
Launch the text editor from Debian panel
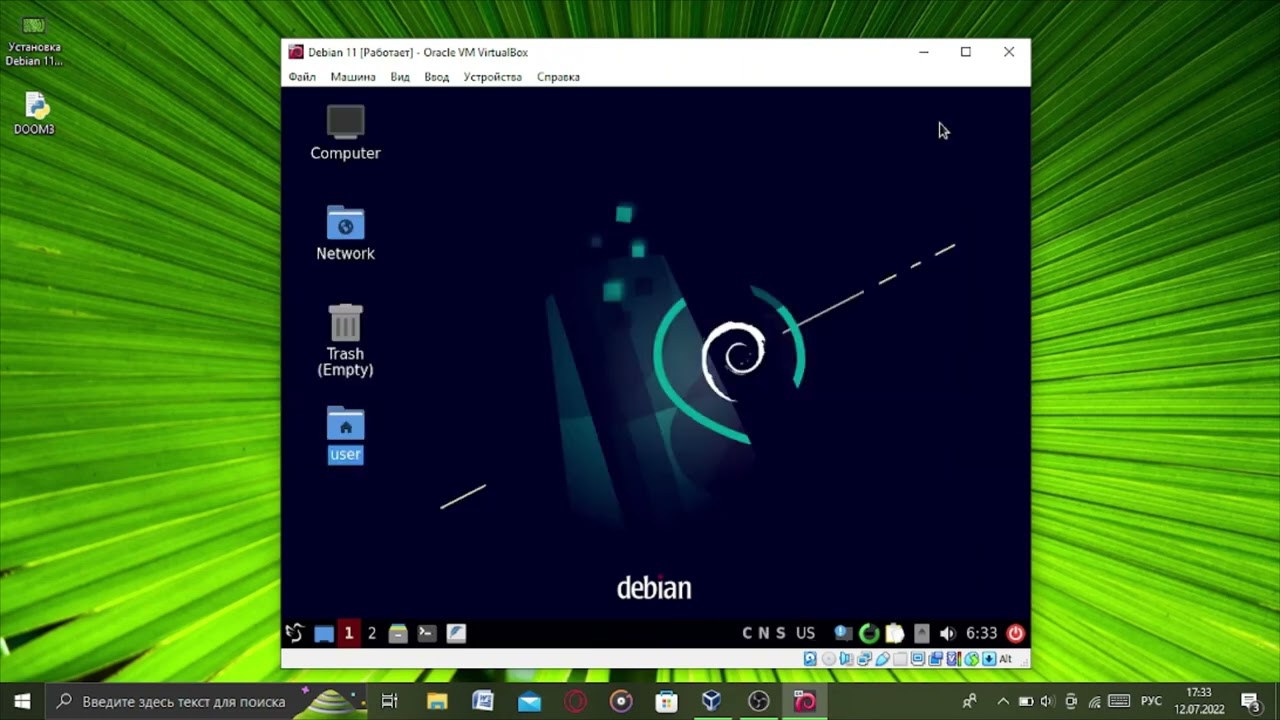coord(456,633)
